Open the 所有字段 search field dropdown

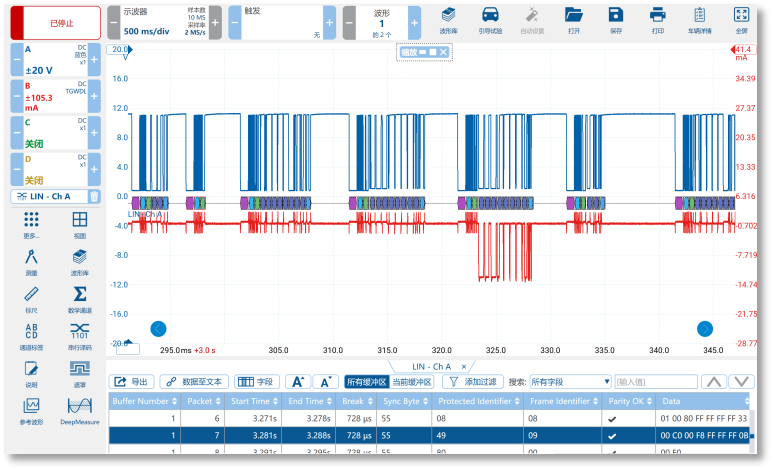570,382
